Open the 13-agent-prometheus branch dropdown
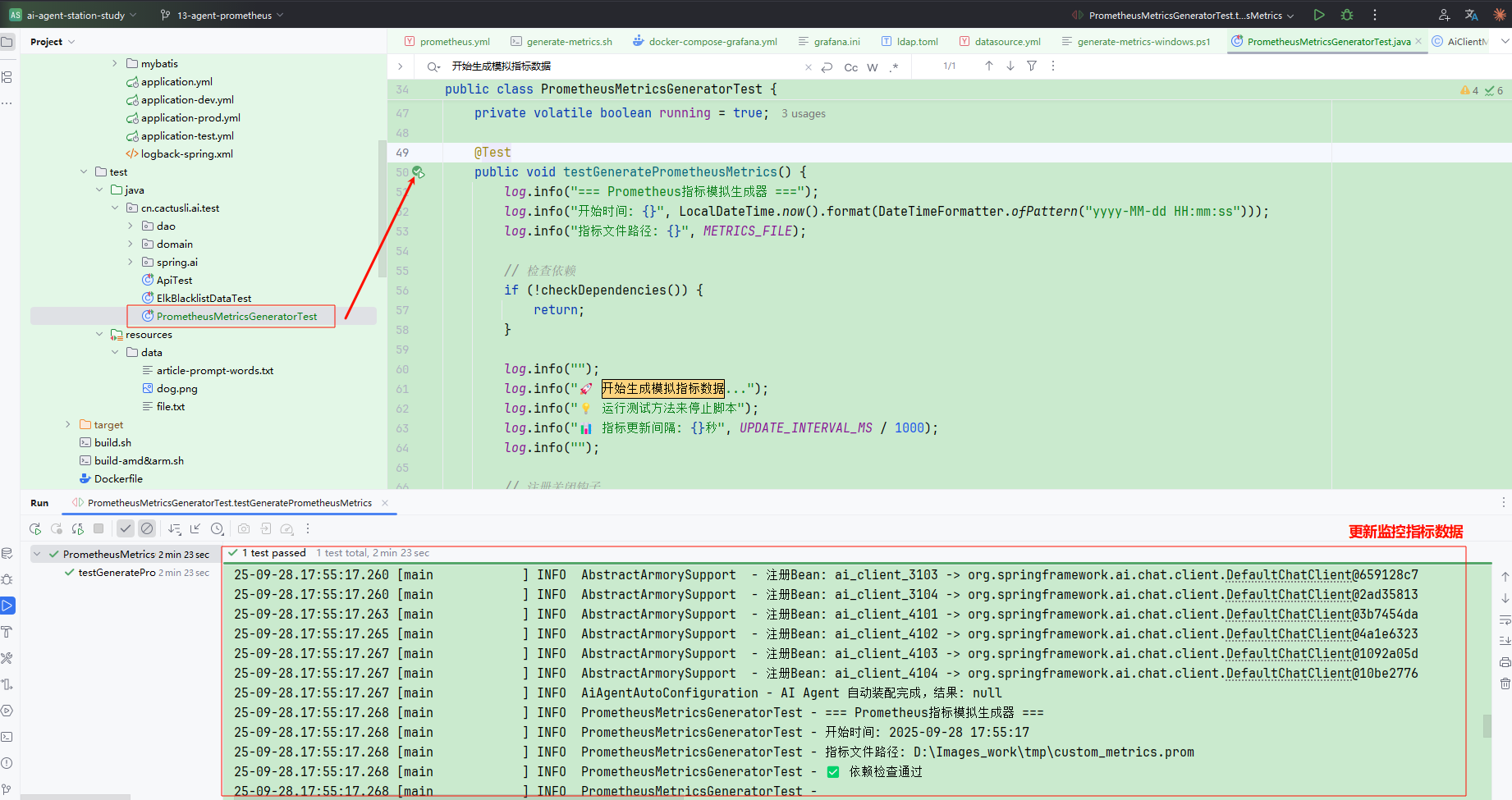 [223, 15]
